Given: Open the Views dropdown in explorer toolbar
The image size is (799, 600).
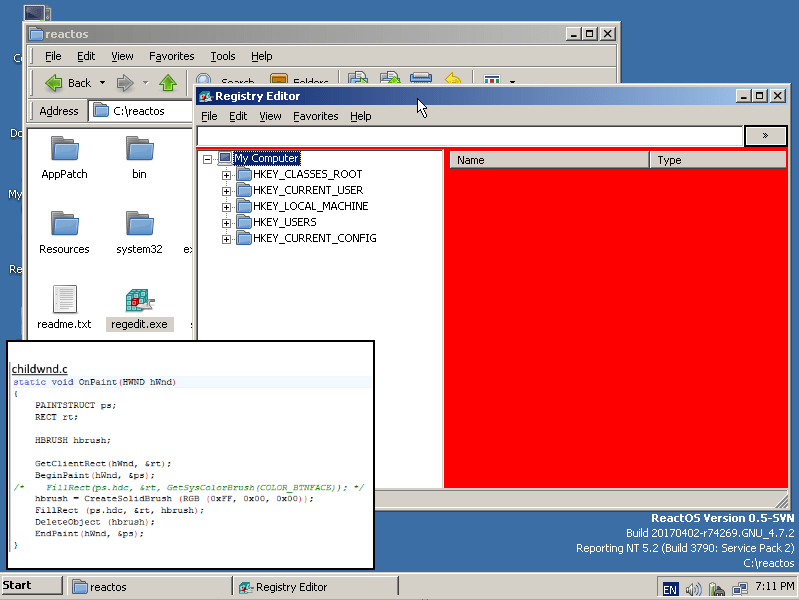Looking at the screenshot, I should click(x=512, y=82).
